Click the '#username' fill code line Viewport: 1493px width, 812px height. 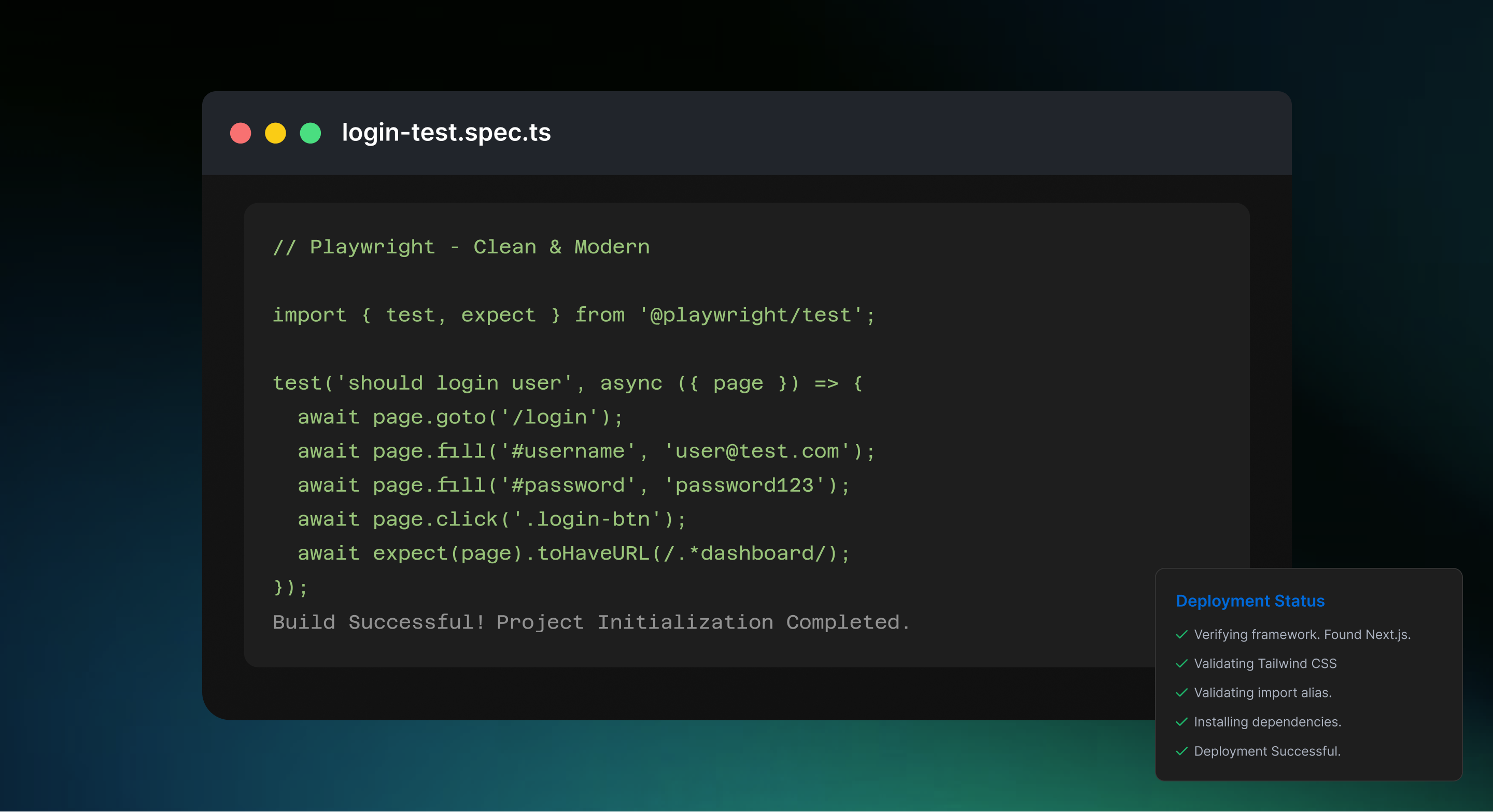(x=585, y=451)
